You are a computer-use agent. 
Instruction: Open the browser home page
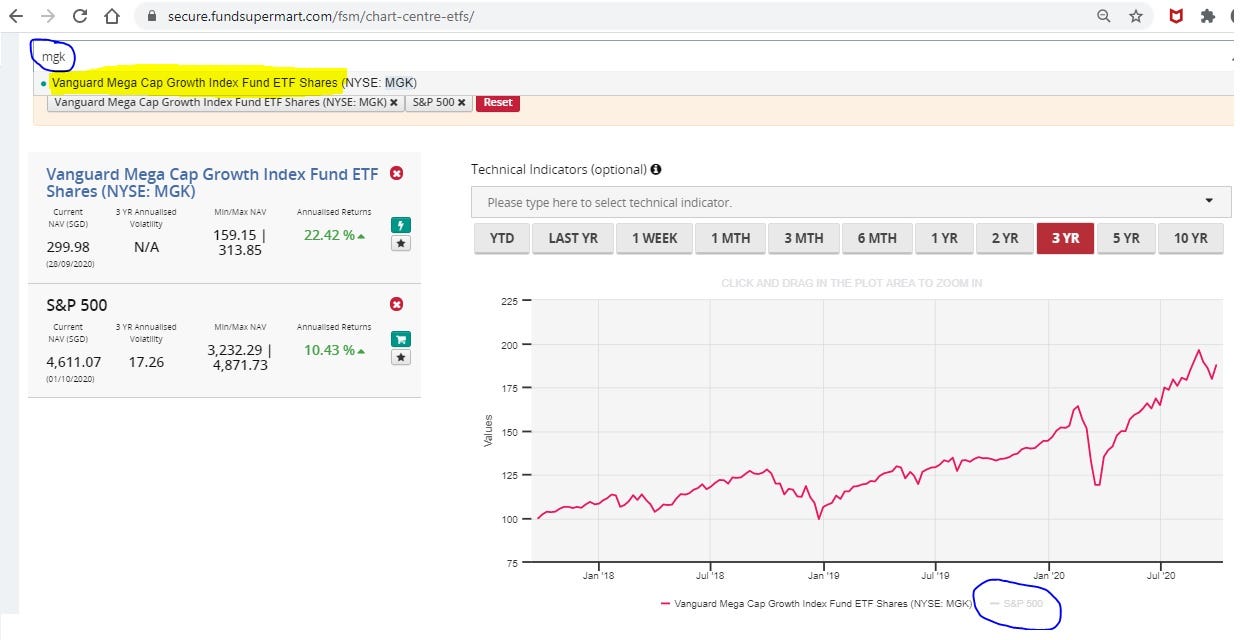(112, 16)
